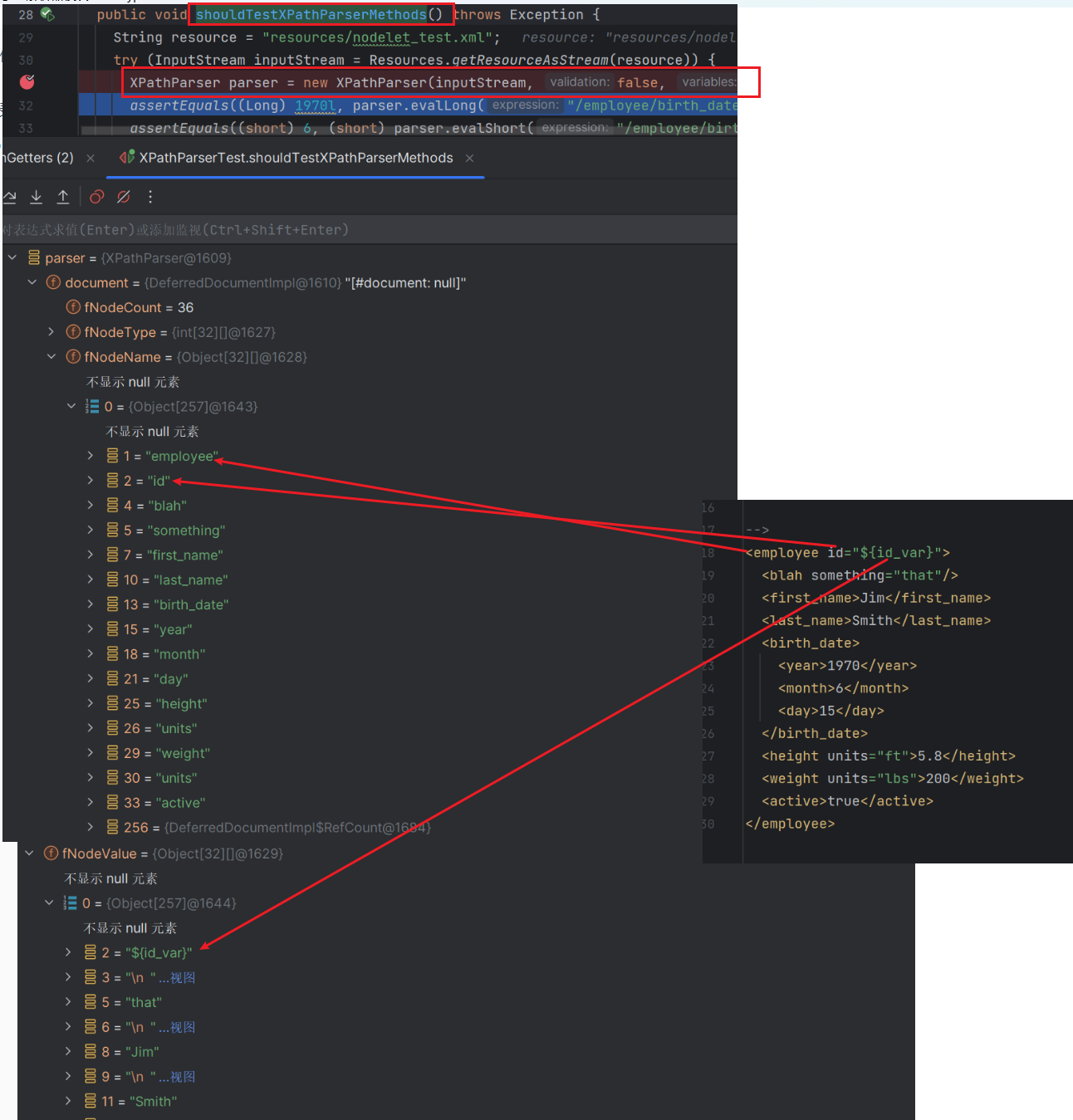
Task: Click the field icon beside fNodeType
Action: point(73,332)
